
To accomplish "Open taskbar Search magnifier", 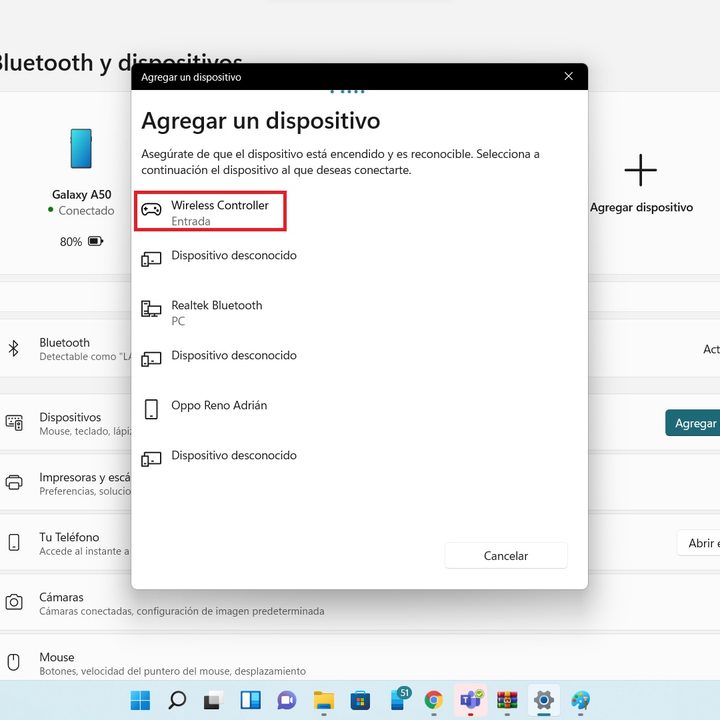I will coord(177,700).
